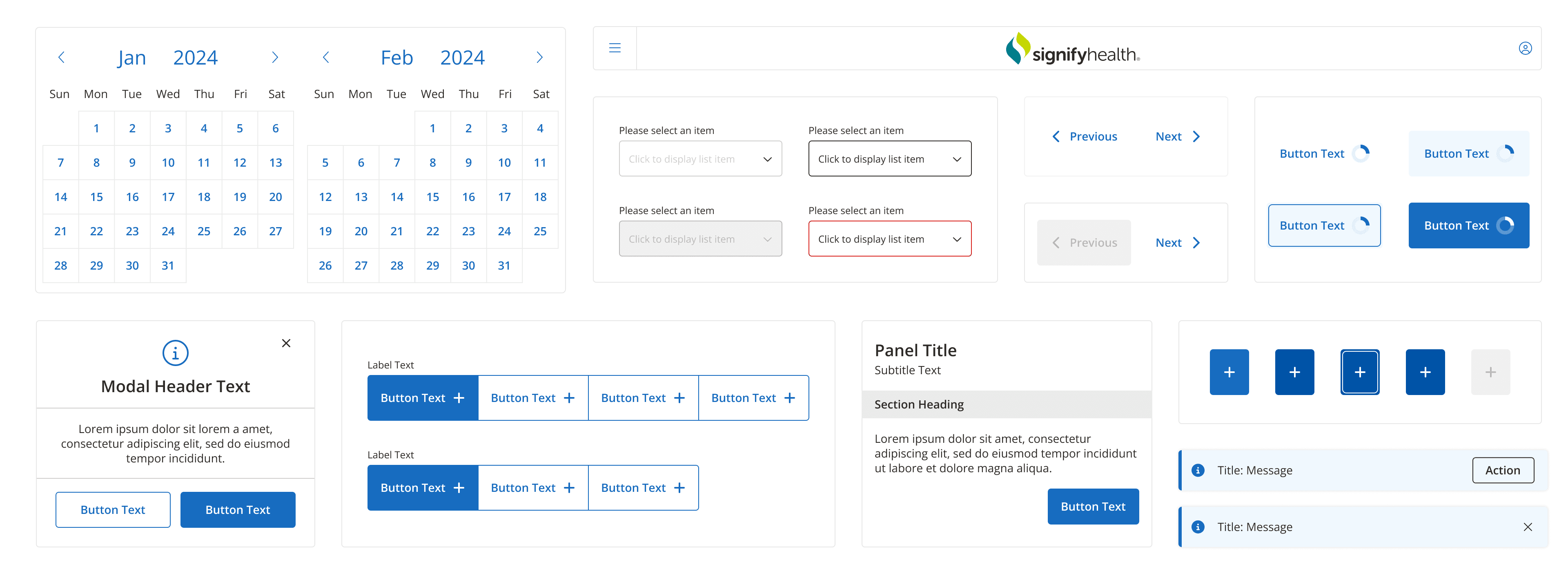The image size is (1568, 567).
Task: Click the disabled grey plus icon button
Action: 1490,372
